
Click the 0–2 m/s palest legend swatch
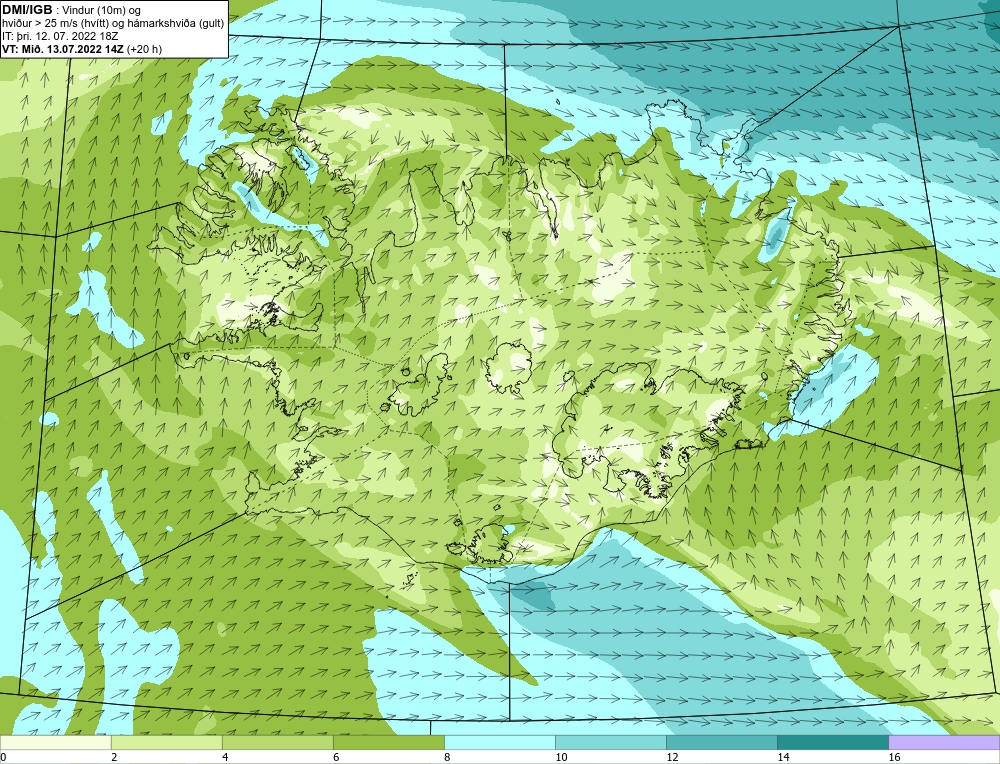click(55, 742)
